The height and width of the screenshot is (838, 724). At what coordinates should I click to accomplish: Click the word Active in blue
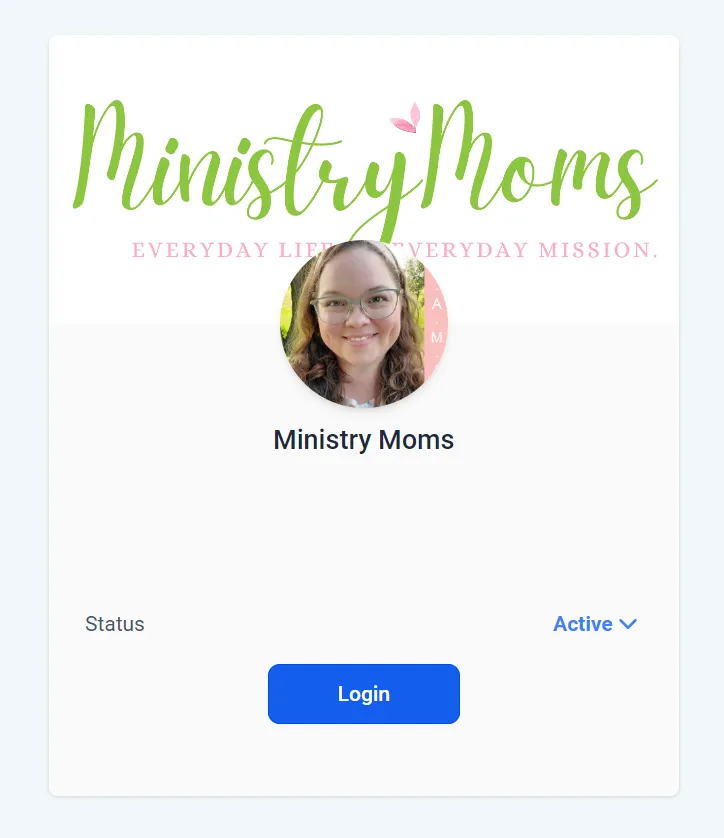(582, 624)
